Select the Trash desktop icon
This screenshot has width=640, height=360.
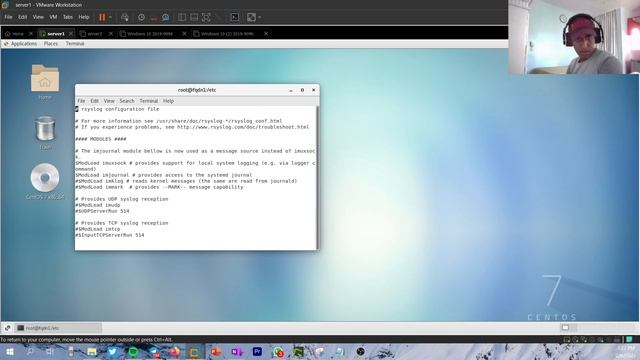pos(45,133)
